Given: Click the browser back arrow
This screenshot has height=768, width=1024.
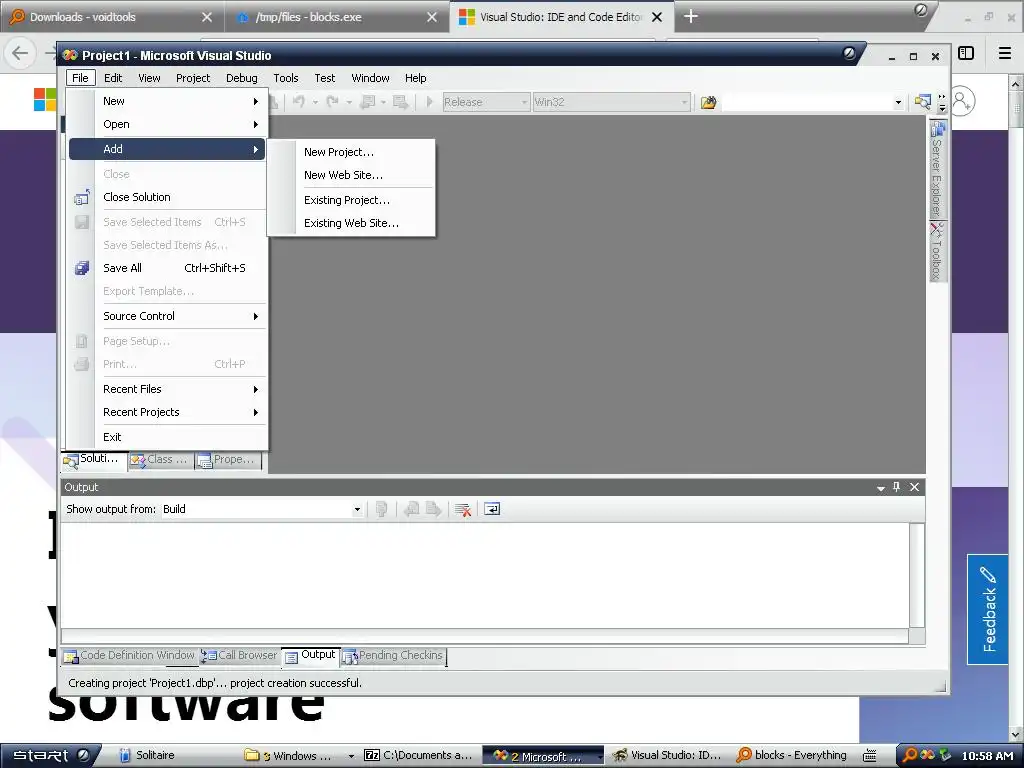Looking at the screenshot, I should [20, 54].
